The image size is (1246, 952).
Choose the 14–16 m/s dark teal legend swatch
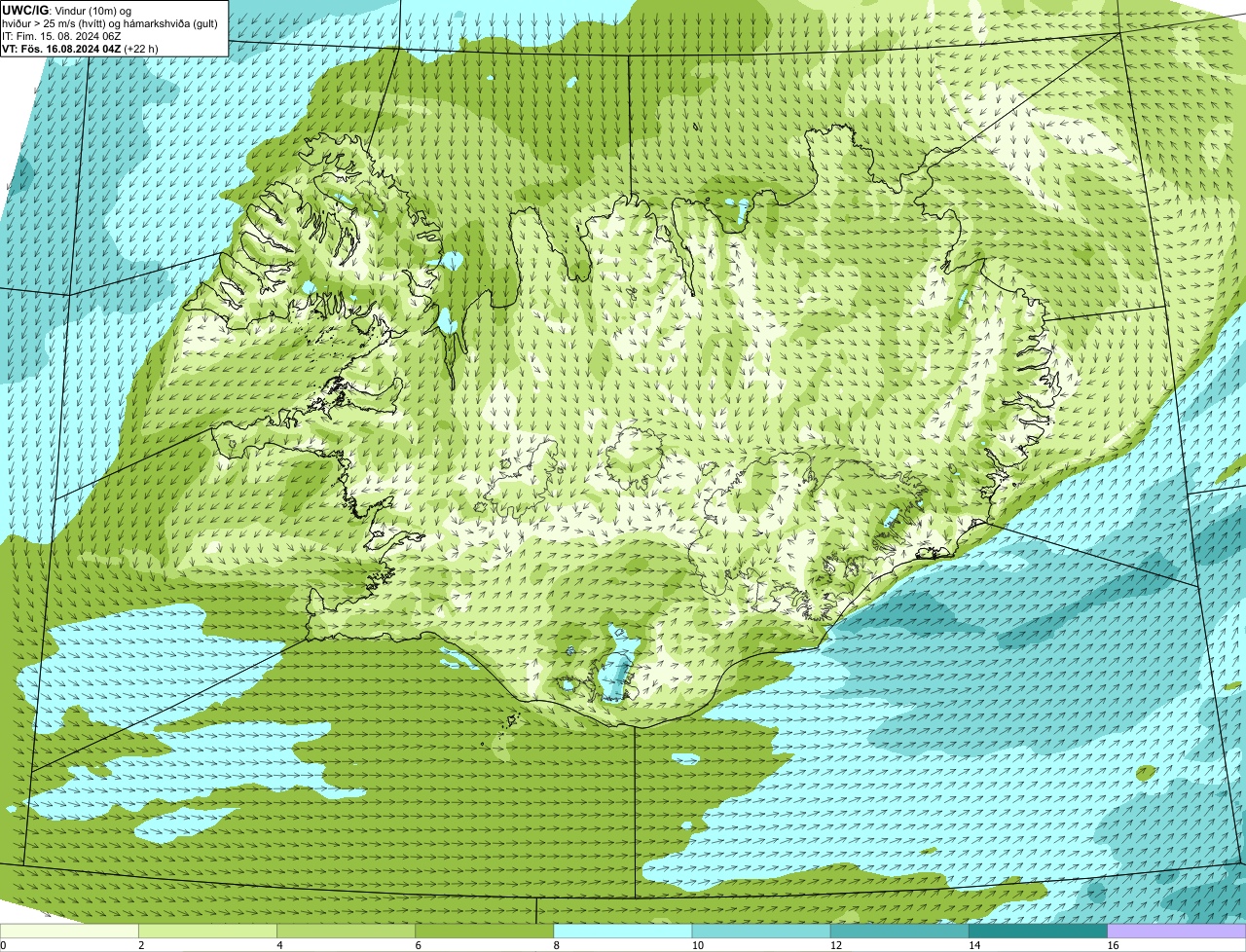(1038, 931)
